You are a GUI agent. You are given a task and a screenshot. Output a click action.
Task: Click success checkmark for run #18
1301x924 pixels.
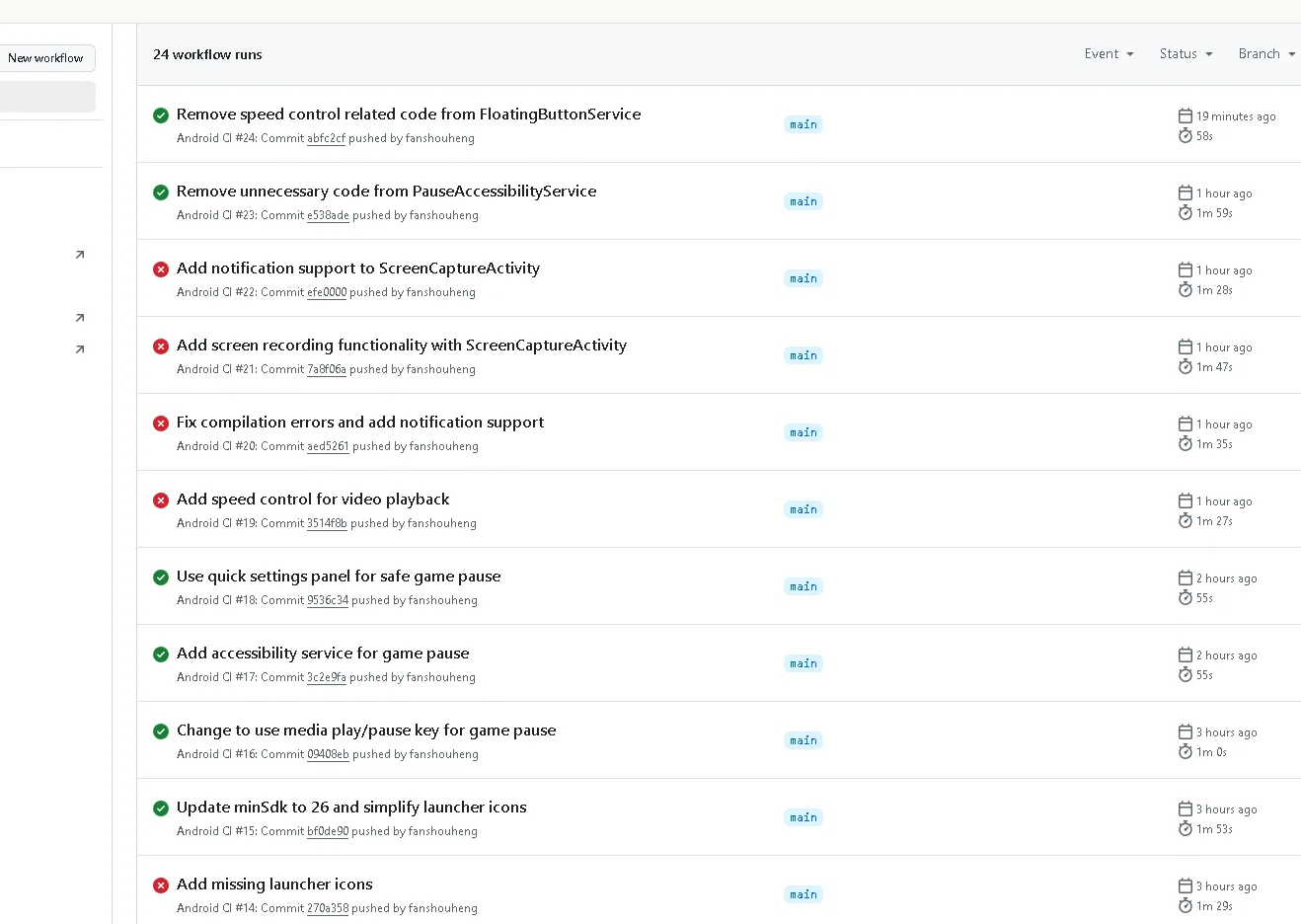click(x=161, y=577)
